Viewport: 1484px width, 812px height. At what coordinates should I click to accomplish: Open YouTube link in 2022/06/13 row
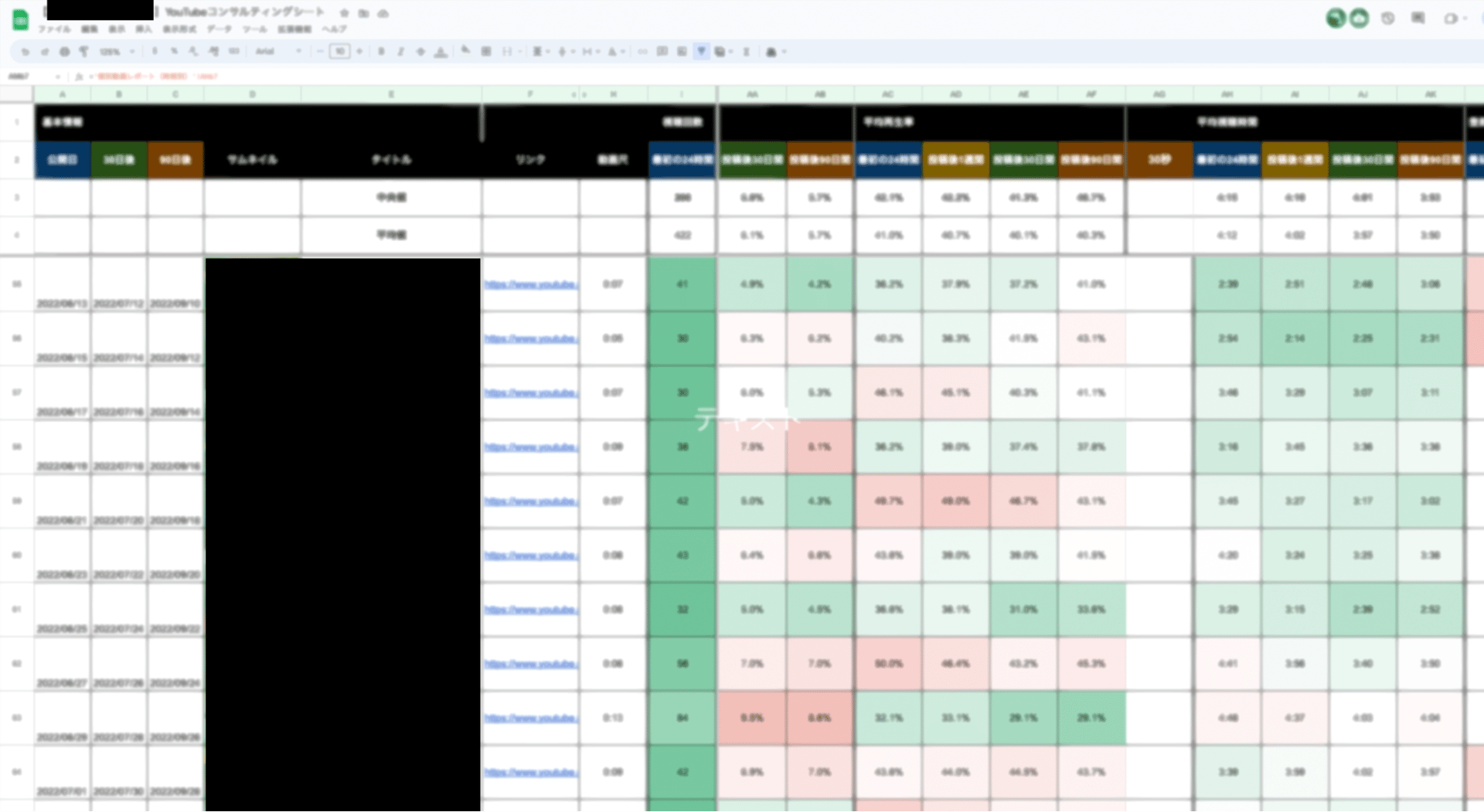[x=530, y=285]
